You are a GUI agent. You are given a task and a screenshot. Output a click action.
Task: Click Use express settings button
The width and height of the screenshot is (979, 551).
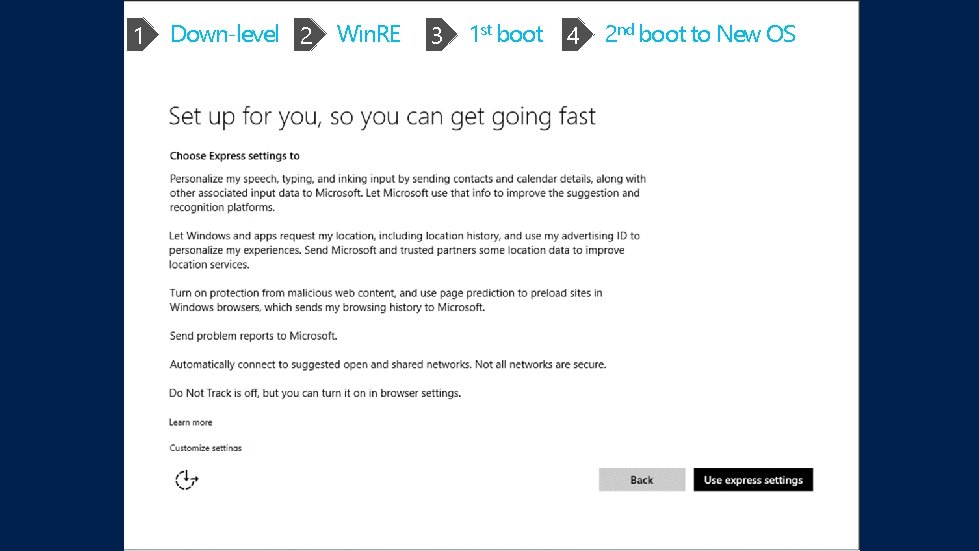click(x=753, y=480)
